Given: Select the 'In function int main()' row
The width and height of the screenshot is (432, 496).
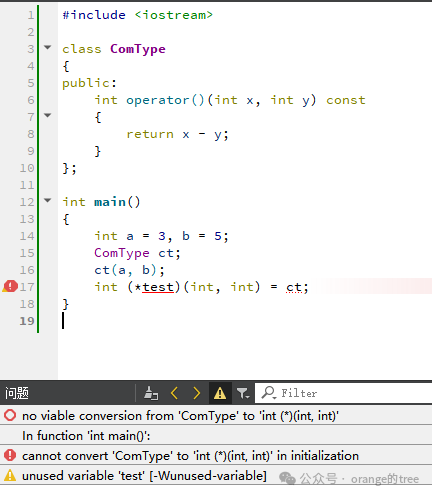Looking at the screenshot, I should (216, 436).
